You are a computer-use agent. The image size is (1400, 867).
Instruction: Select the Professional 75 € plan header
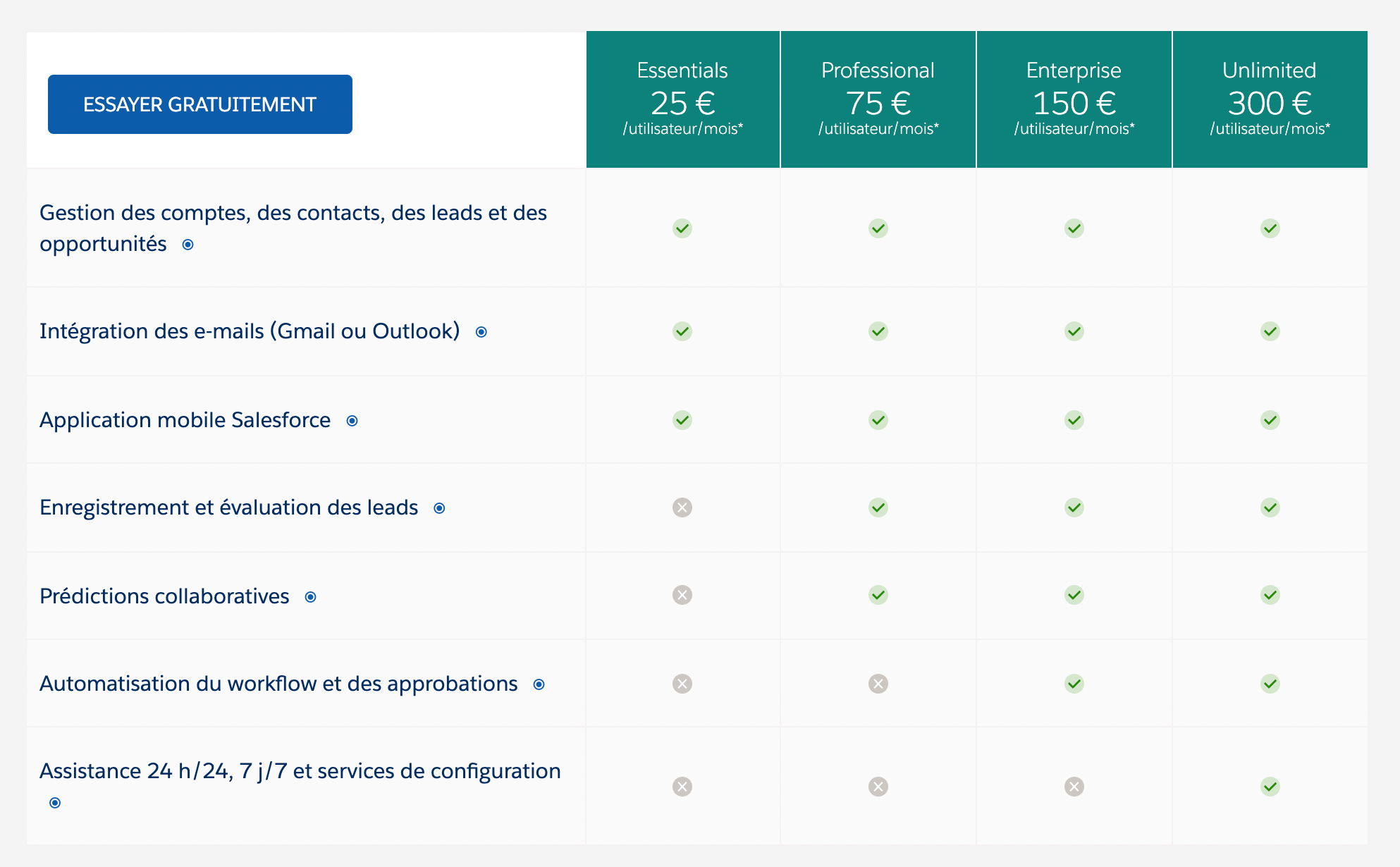[x=878, y=99]
